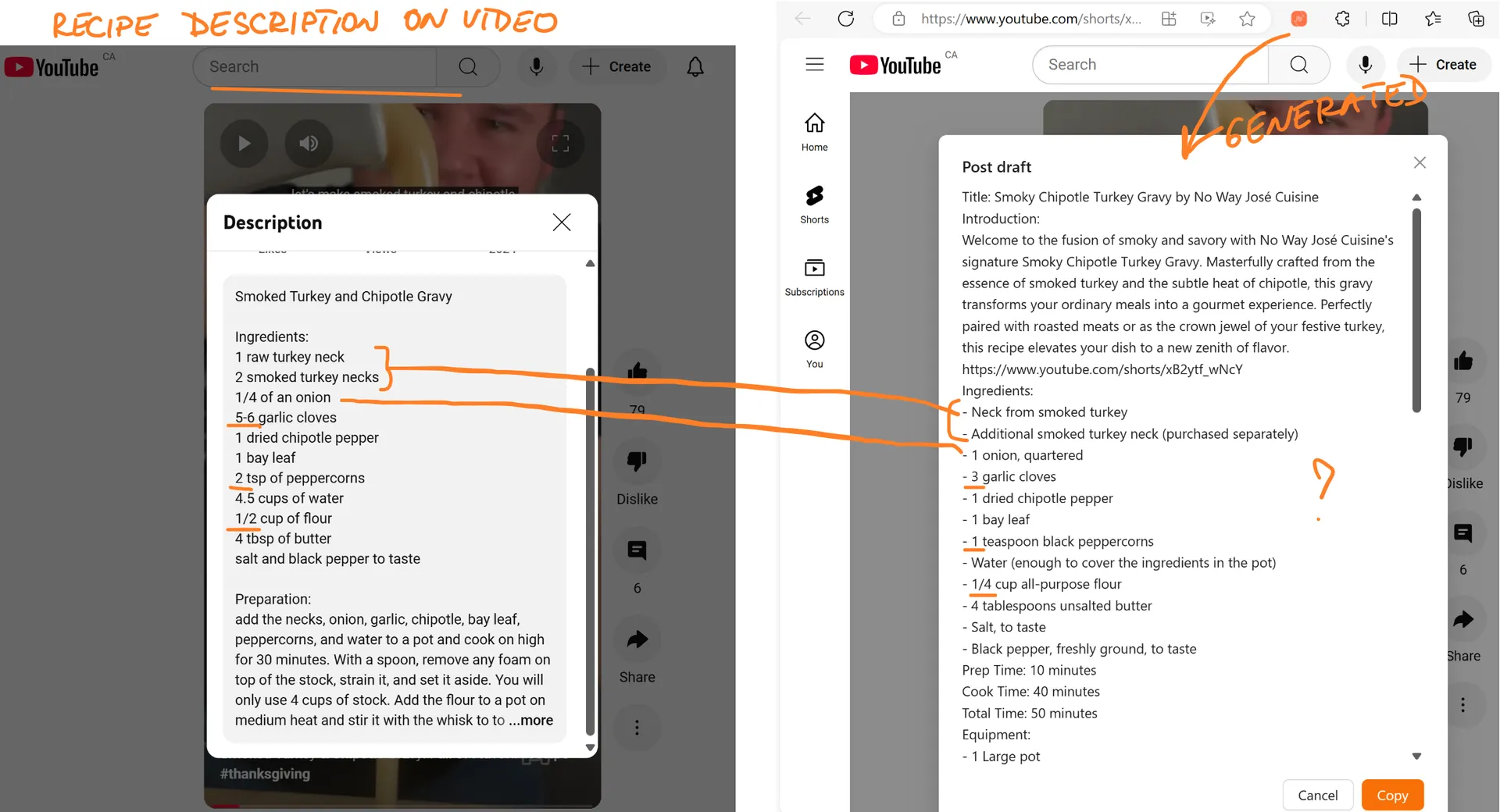Open the apps grid icon in the address bar

(1169, 19)
